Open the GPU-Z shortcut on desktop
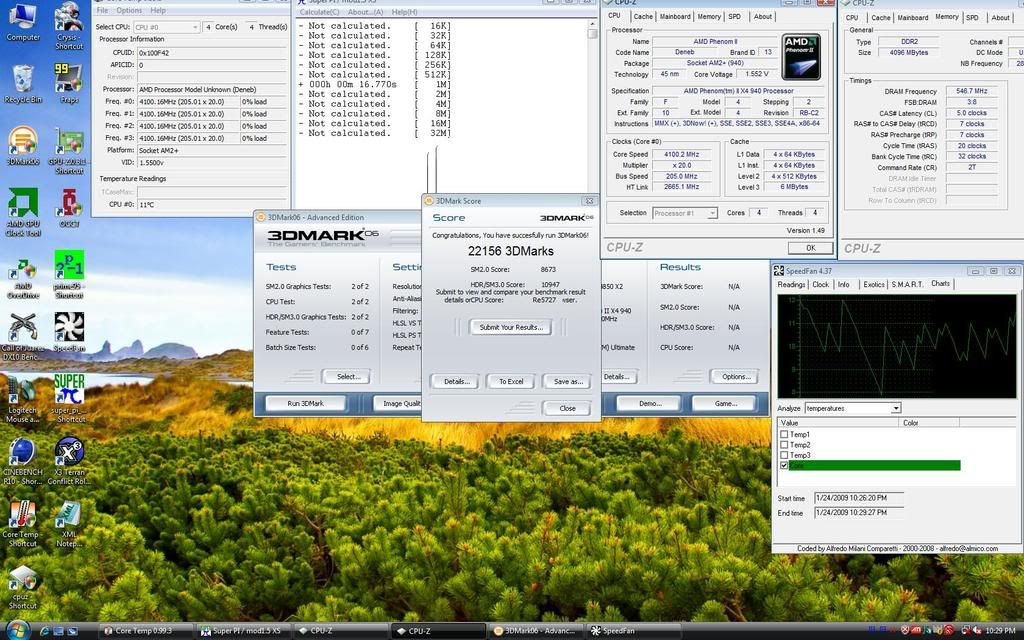 [x=69, y=151]
